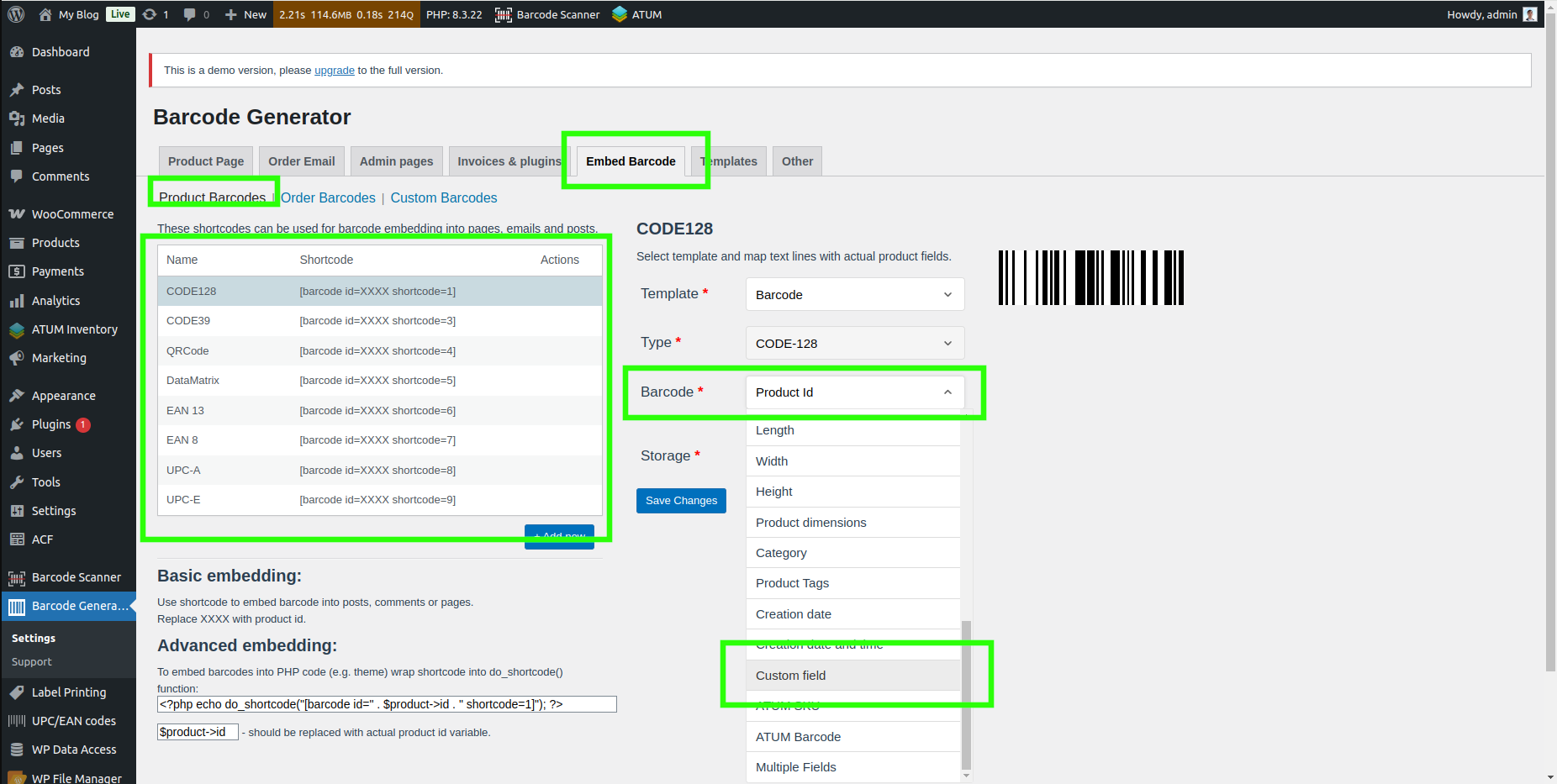Screen dimensions: 1557x784
Task: Switch to Invoices & plugins tab
Action: (509, 161)
